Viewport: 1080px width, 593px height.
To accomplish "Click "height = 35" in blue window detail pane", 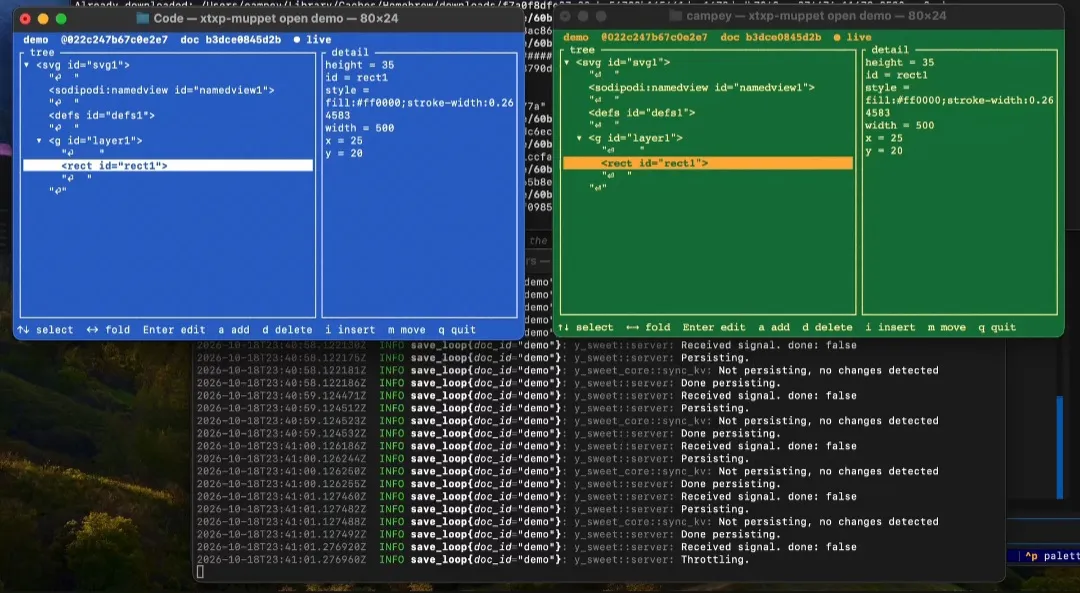I will coord(360,65).
